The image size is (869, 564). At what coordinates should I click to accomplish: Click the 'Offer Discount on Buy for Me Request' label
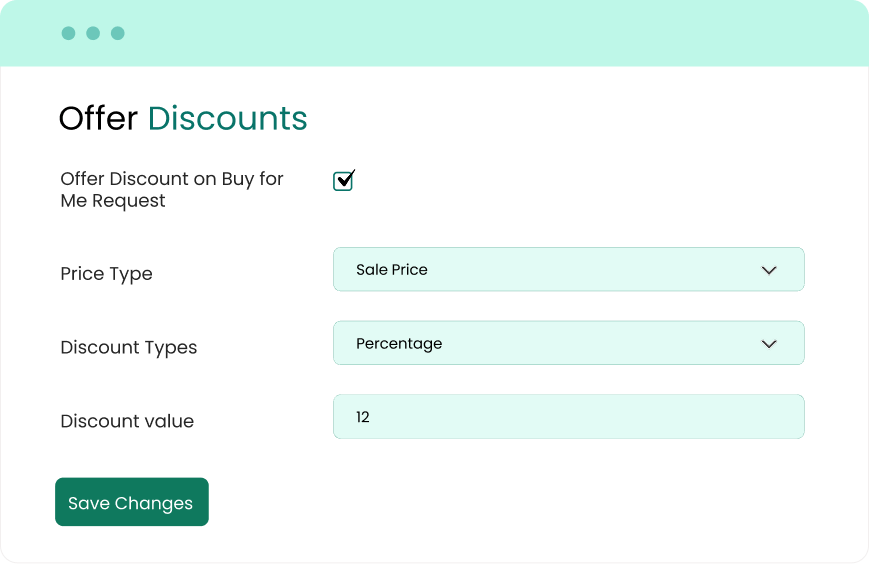coord(171,190)
